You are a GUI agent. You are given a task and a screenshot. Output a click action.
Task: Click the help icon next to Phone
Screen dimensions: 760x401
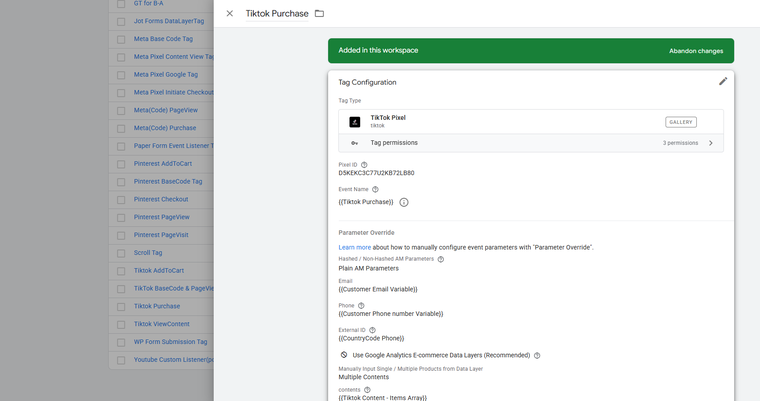[x=361, y=306]
